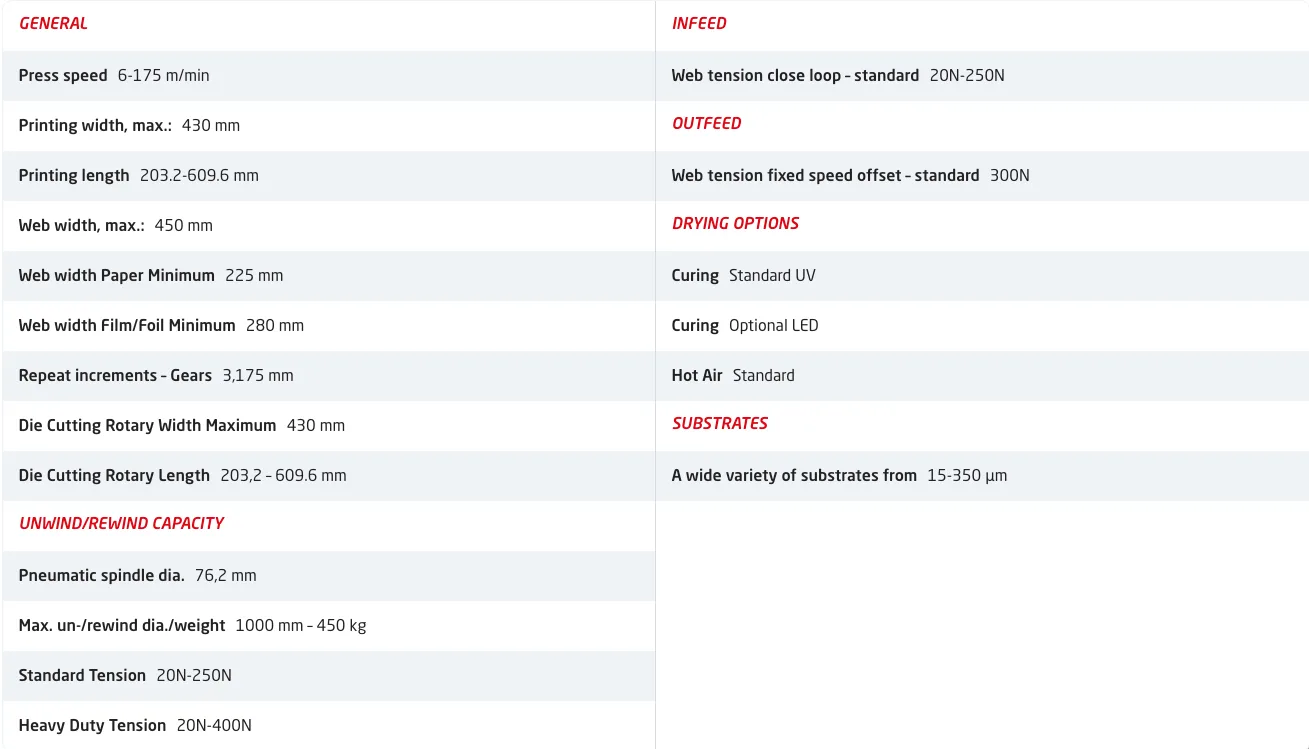Click the GENERAL section heading
The width and height of the screenshot is (1309, 749).
coord(53,23)
